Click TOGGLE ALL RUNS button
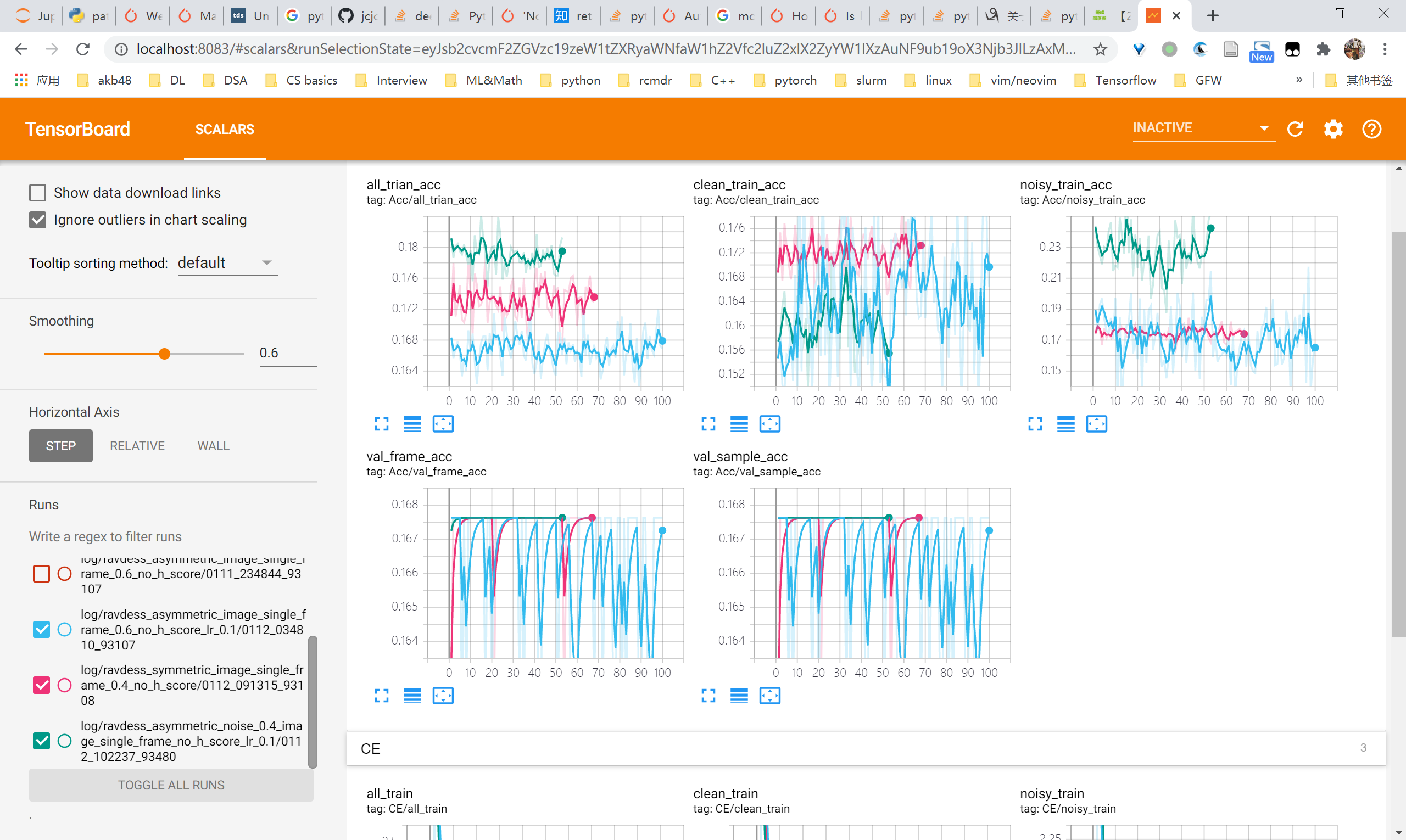Image resolution: width=1406 pixels, height=840 pixels. tap(171, 785)
